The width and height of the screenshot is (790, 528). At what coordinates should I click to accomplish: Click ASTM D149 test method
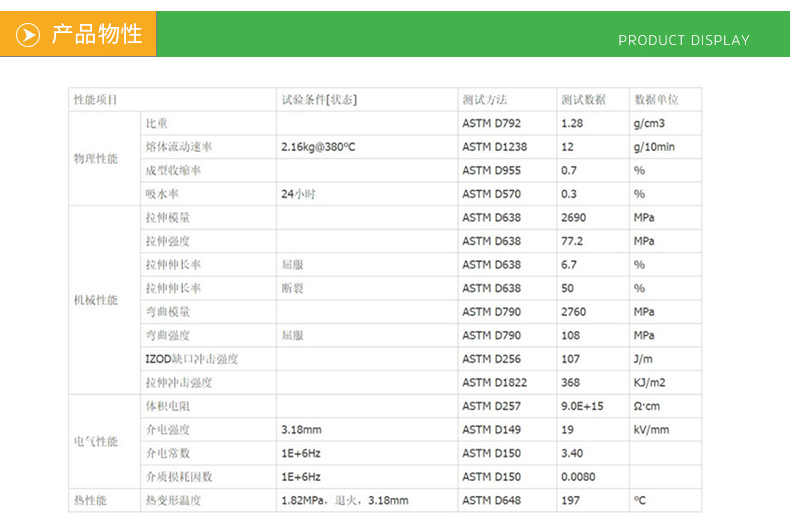click(x=491, y=430)
